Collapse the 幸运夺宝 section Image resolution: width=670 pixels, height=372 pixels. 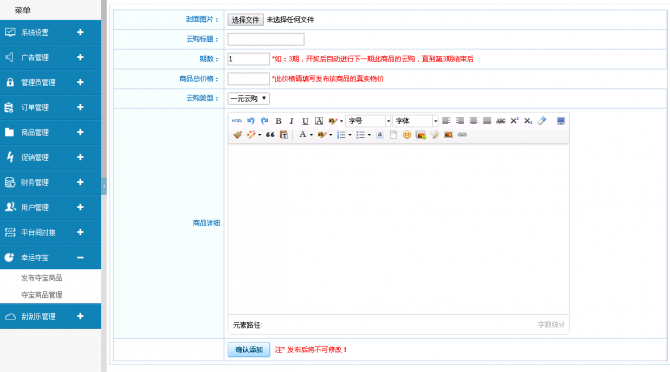pos(50,257)
